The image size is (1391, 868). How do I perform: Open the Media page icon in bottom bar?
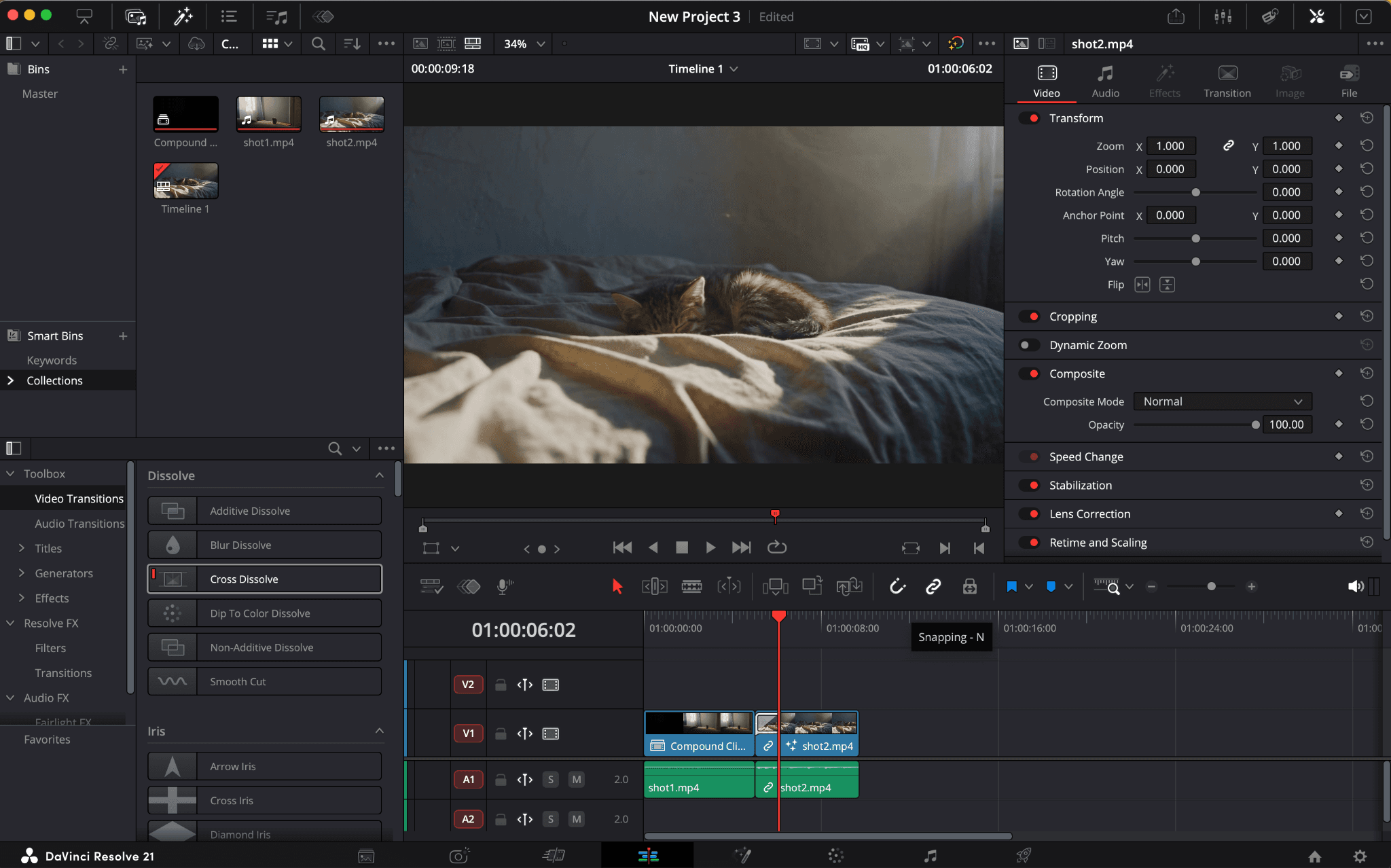tap(366, 856)
